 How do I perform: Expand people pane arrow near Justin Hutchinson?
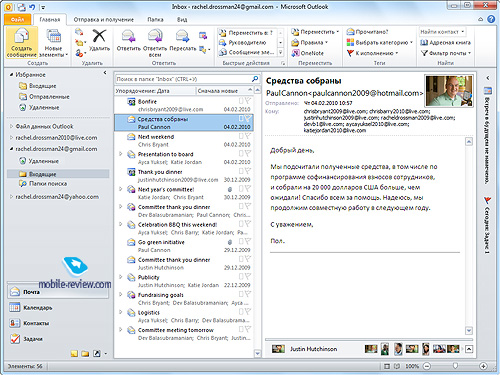click(x=469, y=349)
